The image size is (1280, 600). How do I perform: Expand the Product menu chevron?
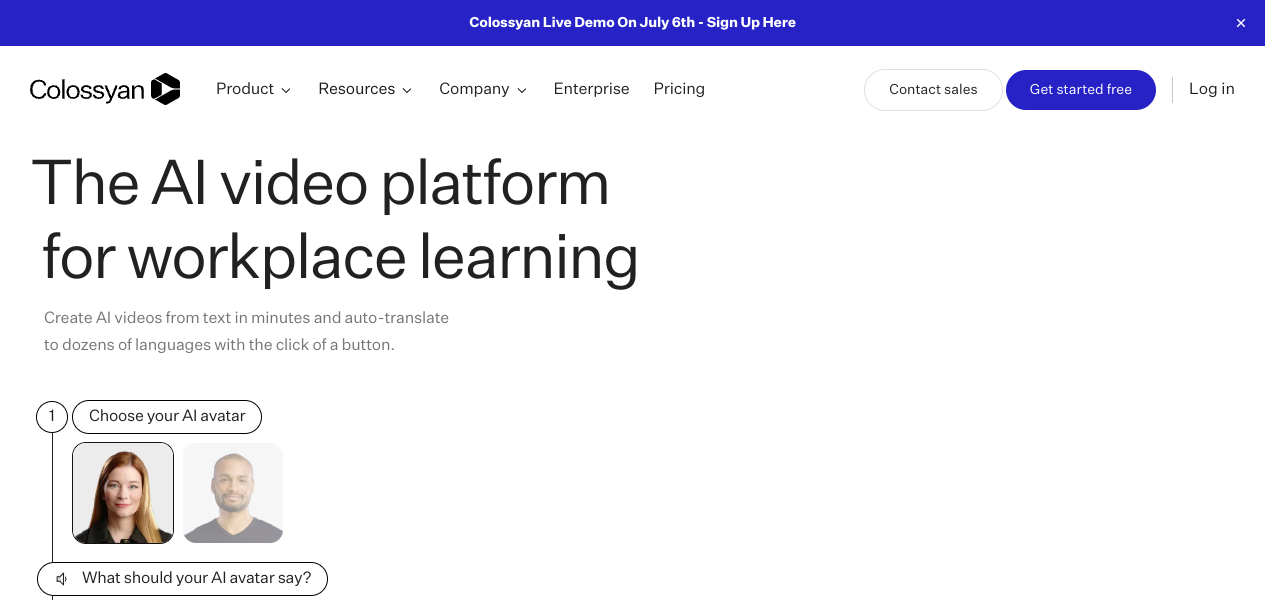click(286, 90)
